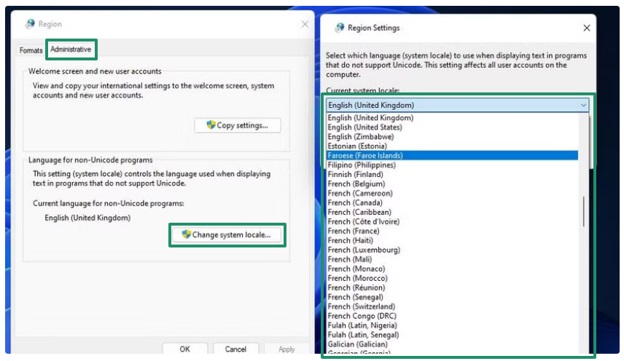Choose English (Zimbabwe) from the list
The image size is (624, 361).
tap(452, 137)
